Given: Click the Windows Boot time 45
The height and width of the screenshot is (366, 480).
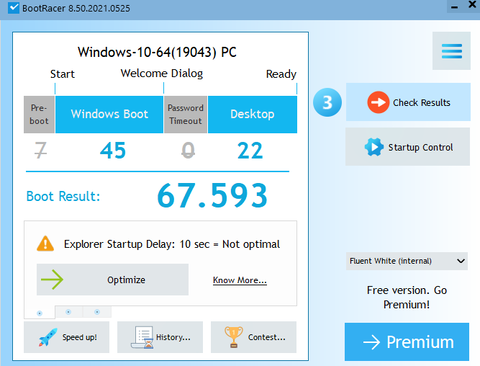Looking at the screenshot, I should click(113, 151).
